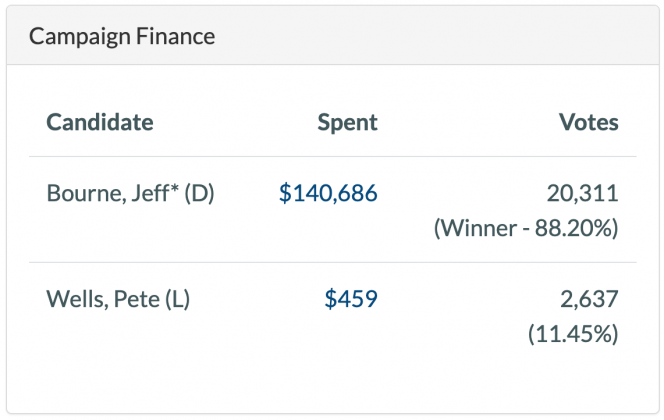Select the Spent column header

pyautogui.click(x=347, y=123)
